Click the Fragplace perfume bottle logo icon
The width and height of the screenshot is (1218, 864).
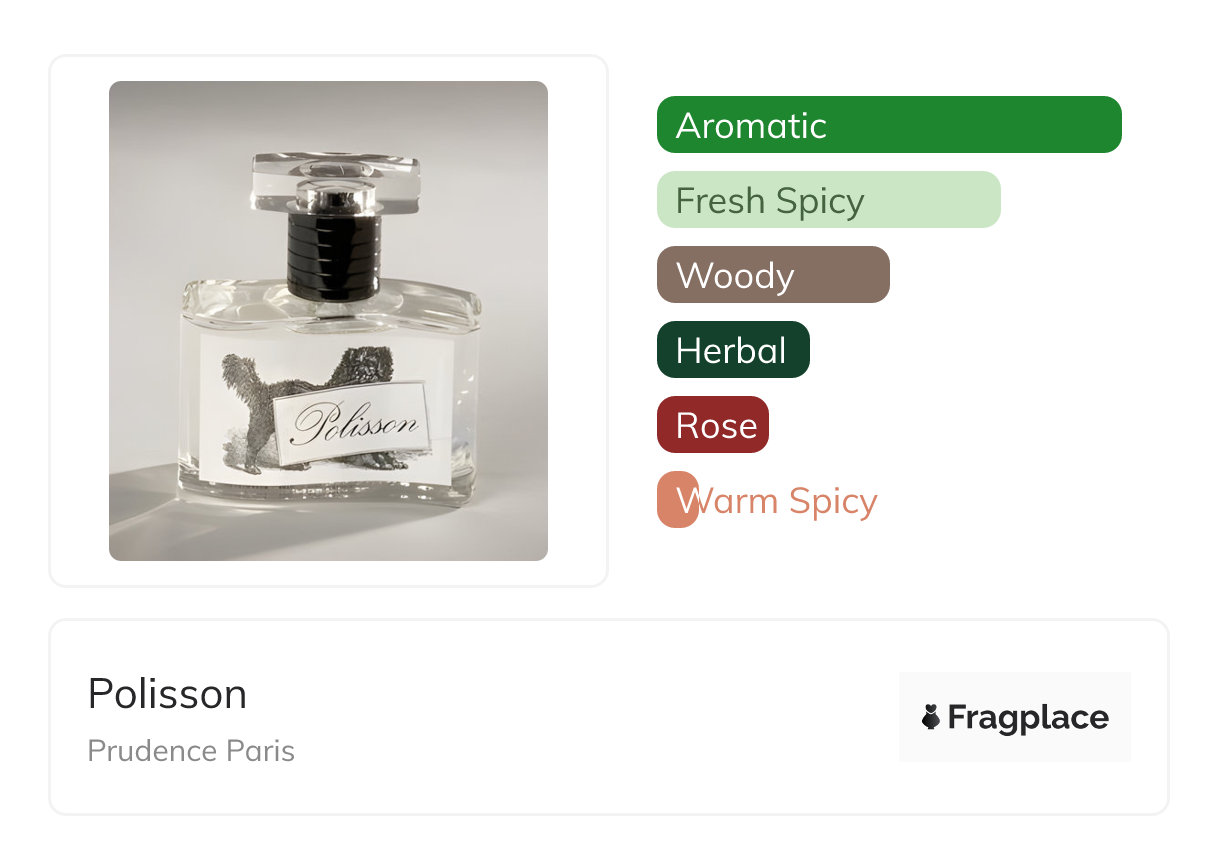[931, 717]
